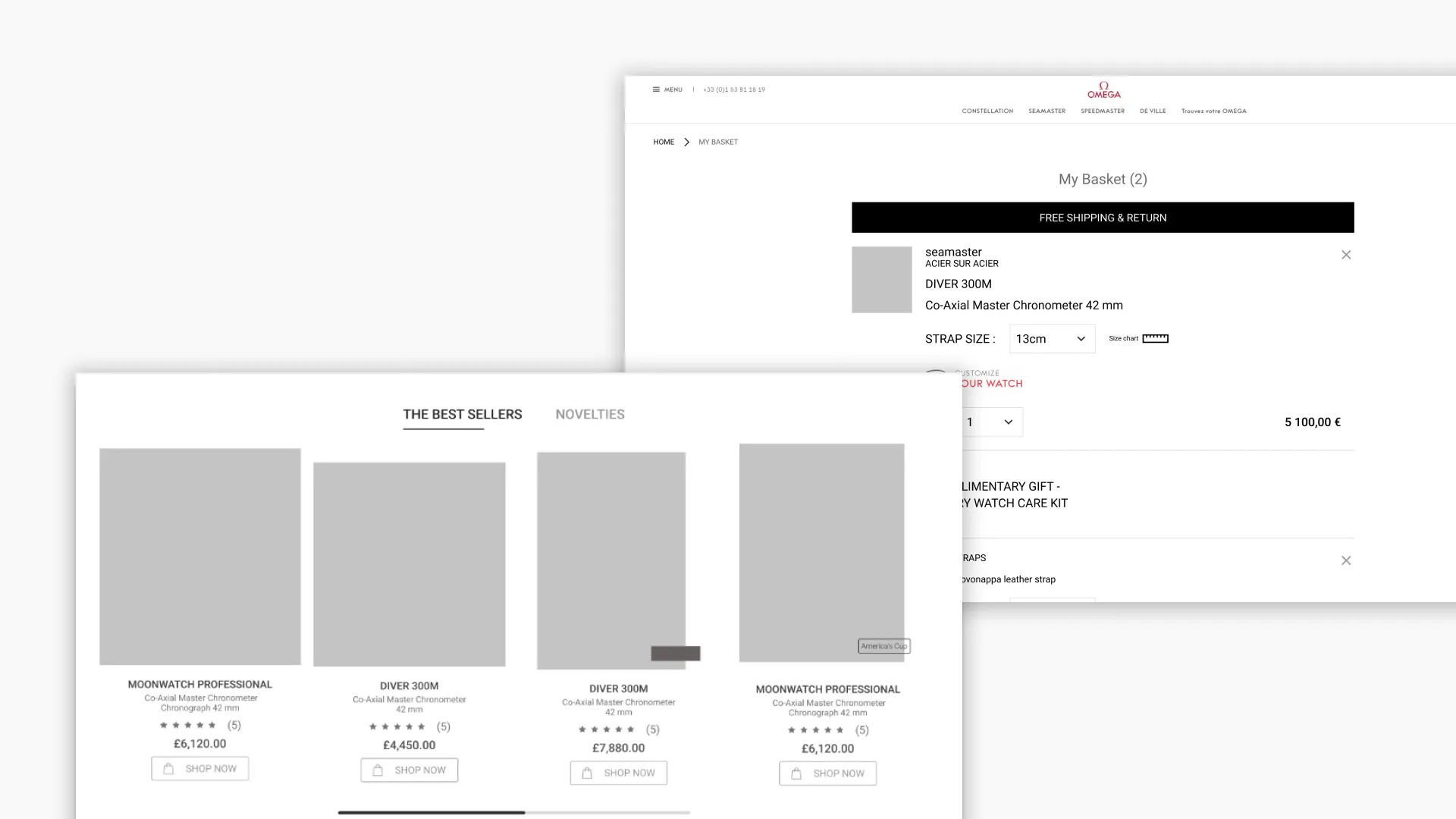Click the FREE SHIPPING & RETURN button

pyautogui.click(x=1103, y=217)
